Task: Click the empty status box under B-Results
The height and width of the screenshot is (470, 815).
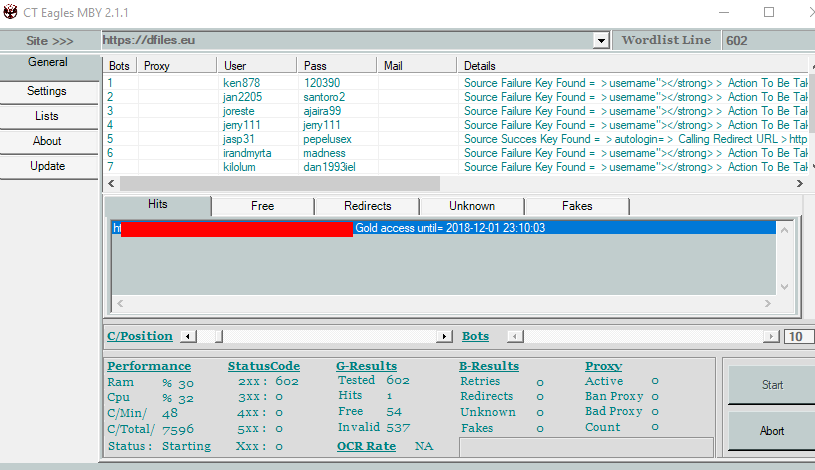Action: click(586, 447)
